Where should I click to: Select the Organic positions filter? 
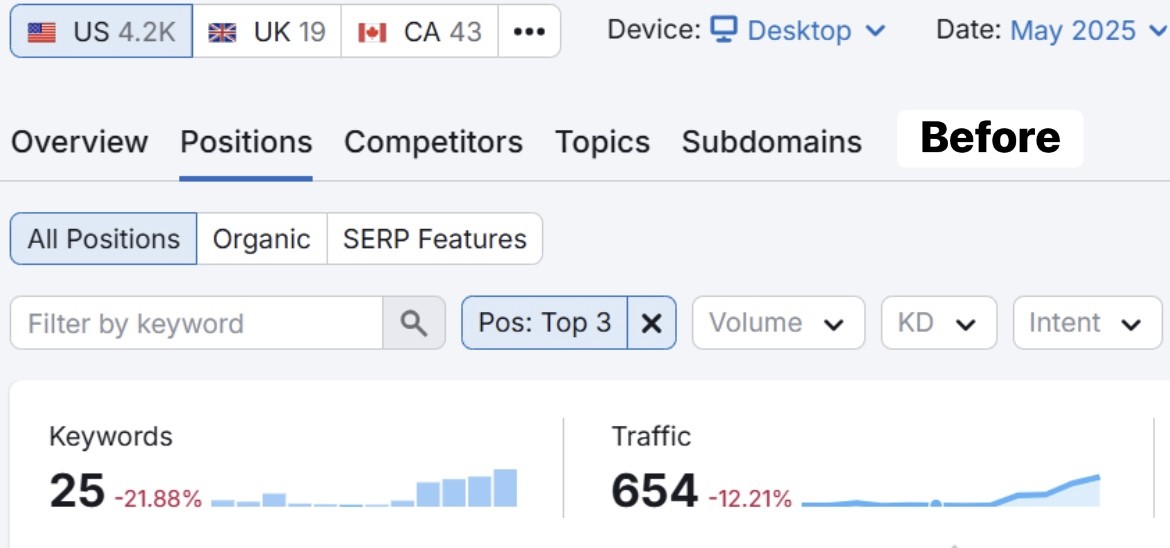(x=261, y=239)
